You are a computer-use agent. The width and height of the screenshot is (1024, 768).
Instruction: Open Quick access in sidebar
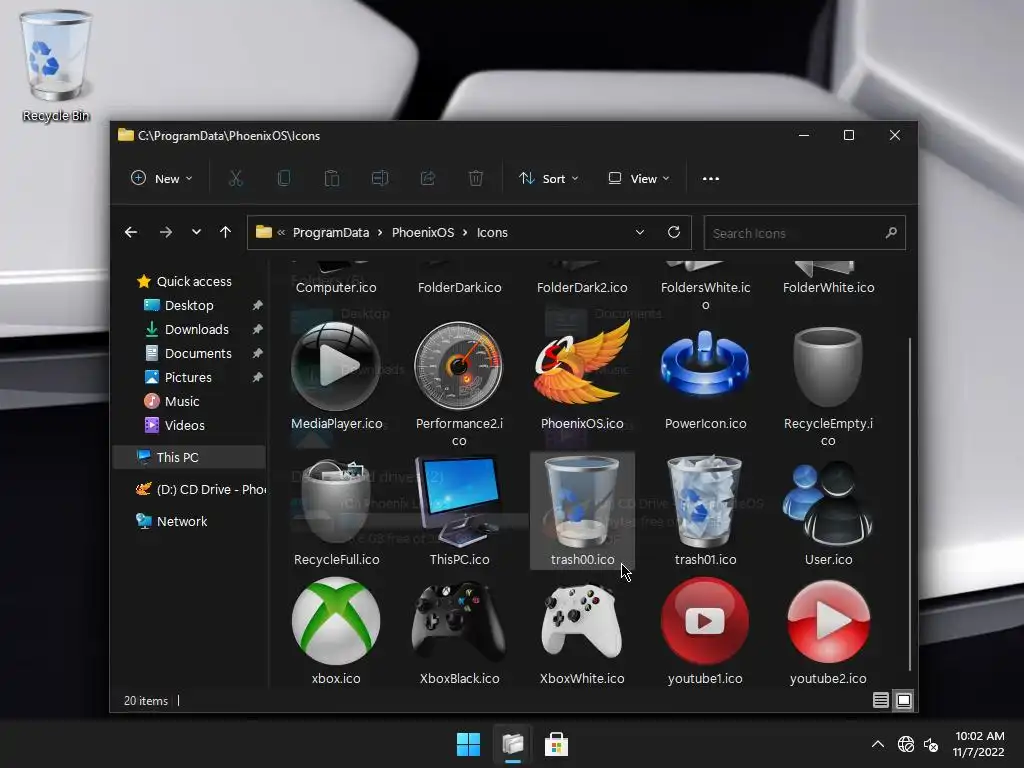(x=194, y=281)
